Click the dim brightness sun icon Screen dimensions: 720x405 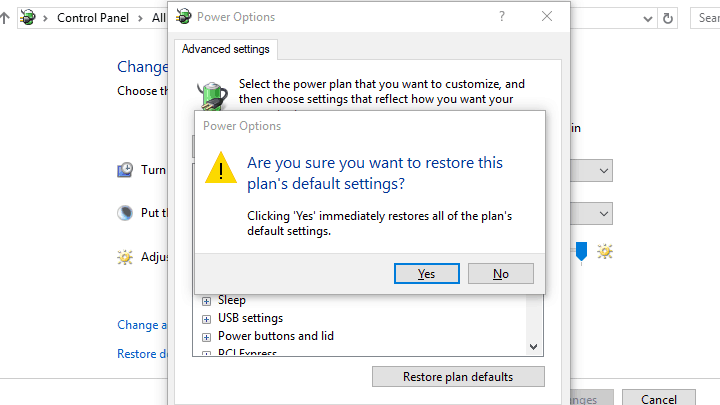[125, 257]
